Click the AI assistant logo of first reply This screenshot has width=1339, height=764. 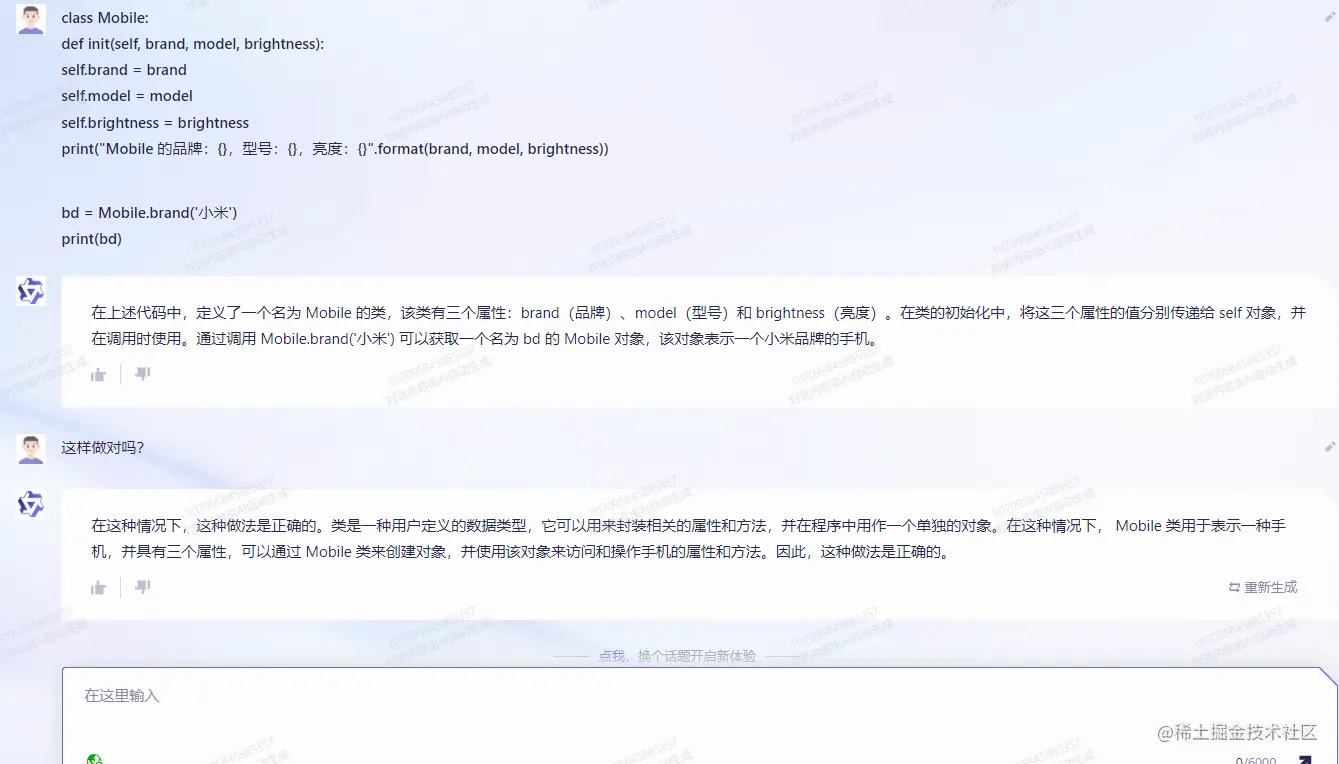coord(31,291)
